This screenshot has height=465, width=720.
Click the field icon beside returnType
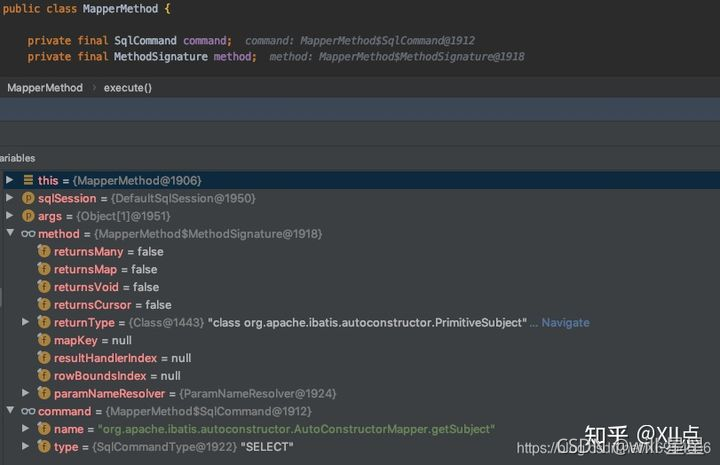44,322
